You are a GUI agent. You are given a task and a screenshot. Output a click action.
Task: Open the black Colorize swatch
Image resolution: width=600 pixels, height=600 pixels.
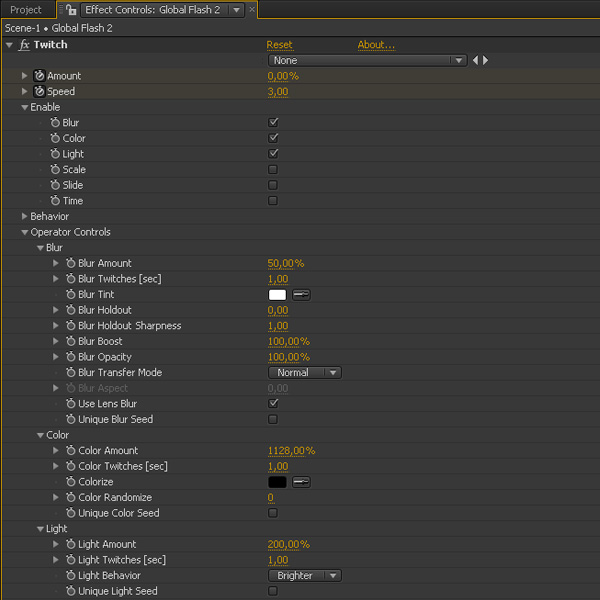(277, 482)
